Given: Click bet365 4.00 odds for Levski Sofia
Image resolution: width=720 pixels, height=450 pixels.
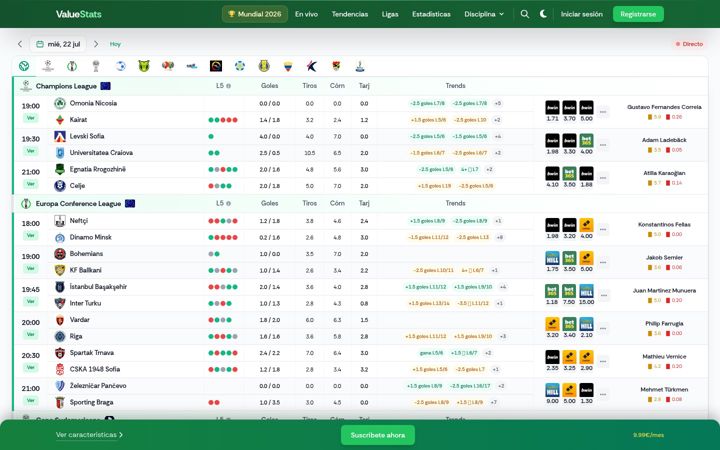Looking at the screenshot, I should 586,144.
